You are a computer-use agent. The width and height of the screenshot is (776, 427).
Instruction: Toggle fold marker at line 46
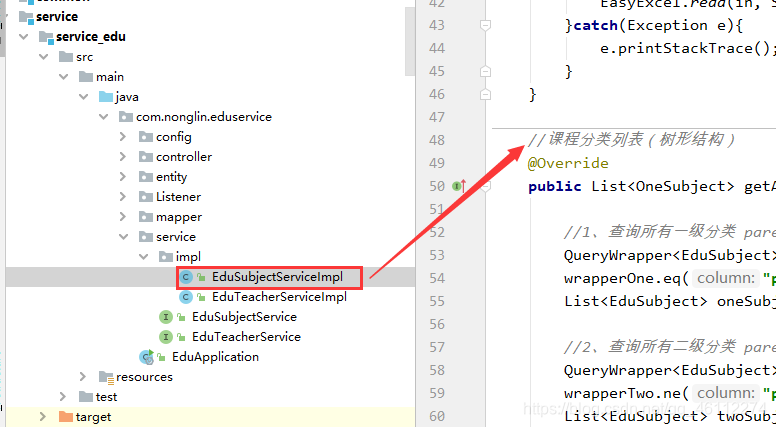(485, 94)
